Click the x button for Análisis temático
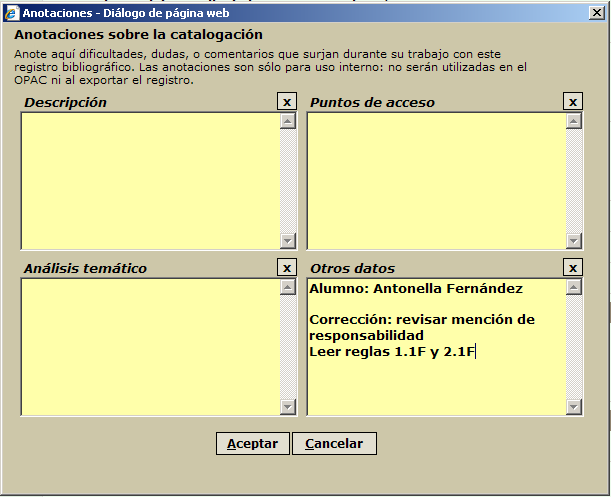This screenshot has width=611, height=497. [287, 268]
